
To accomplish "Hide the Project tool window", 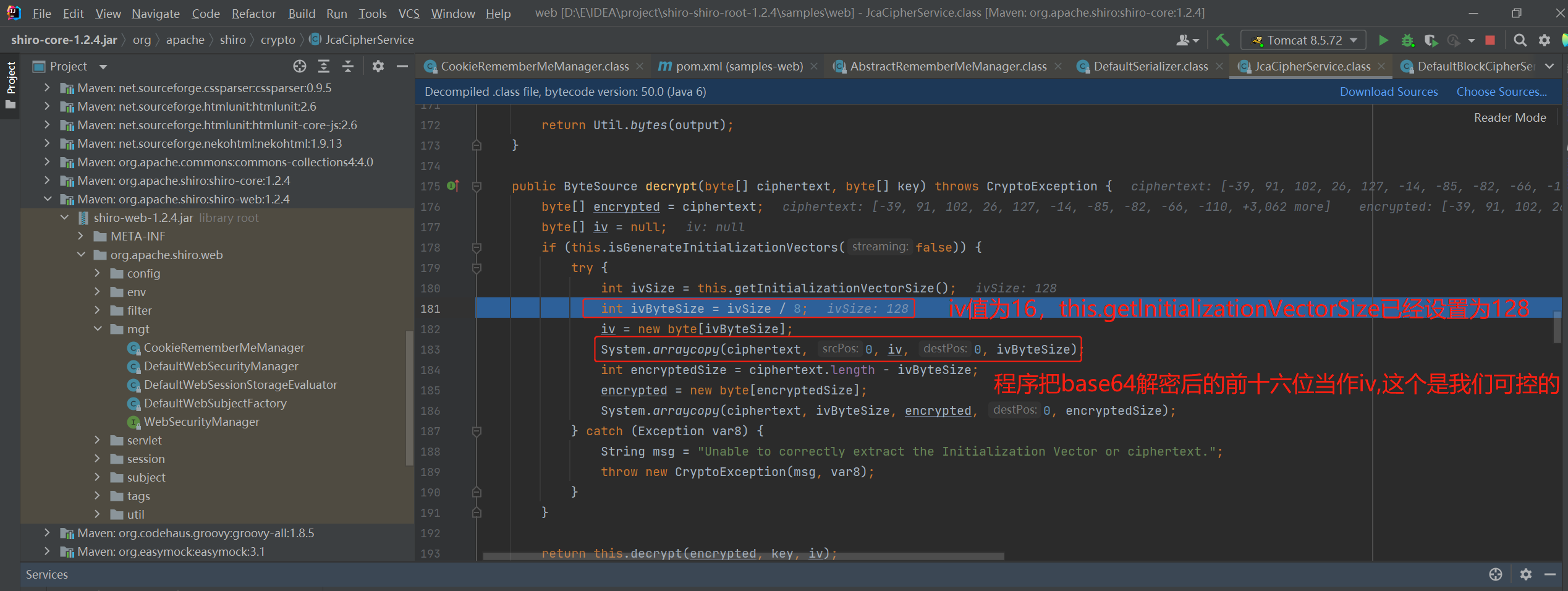I will pyautogui.click(x=402, y=66).
